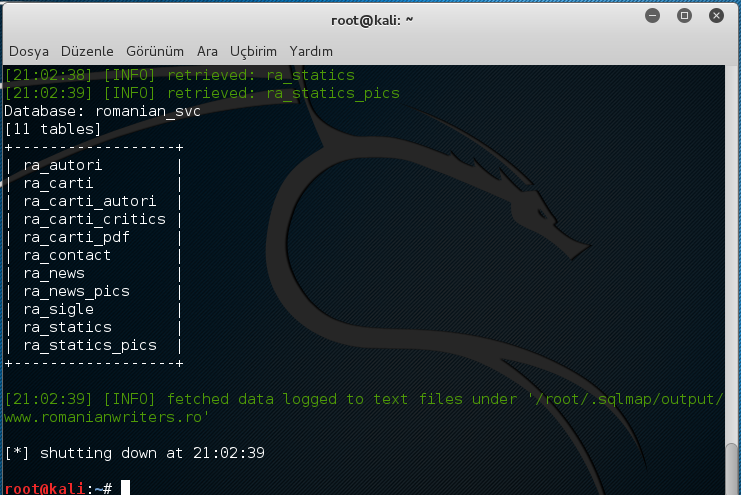Click the terminal vertical scrollbar handle

(x=731, y=469)
